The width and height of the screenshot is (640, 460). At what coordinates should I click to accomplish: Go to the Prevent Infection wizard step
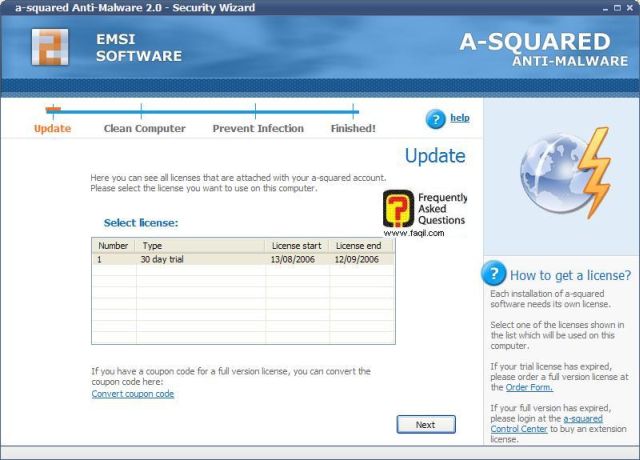pyautogui.click(x=258, y=128)
